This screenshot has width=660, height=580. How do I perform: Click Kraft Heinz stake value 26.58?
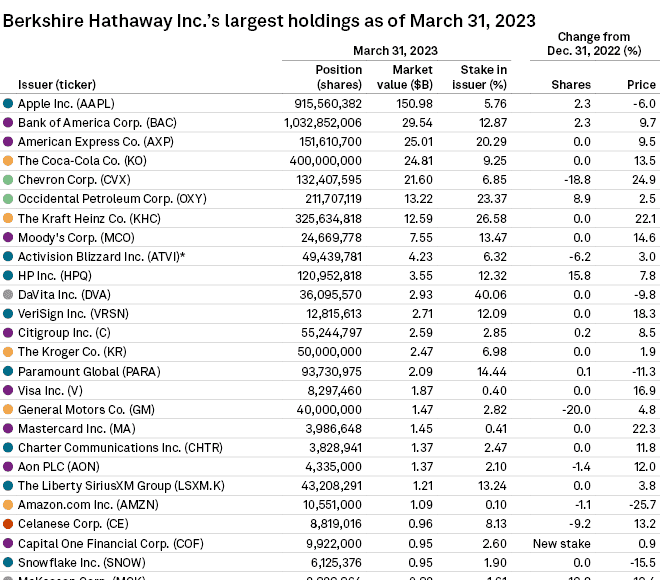point(492,218)
